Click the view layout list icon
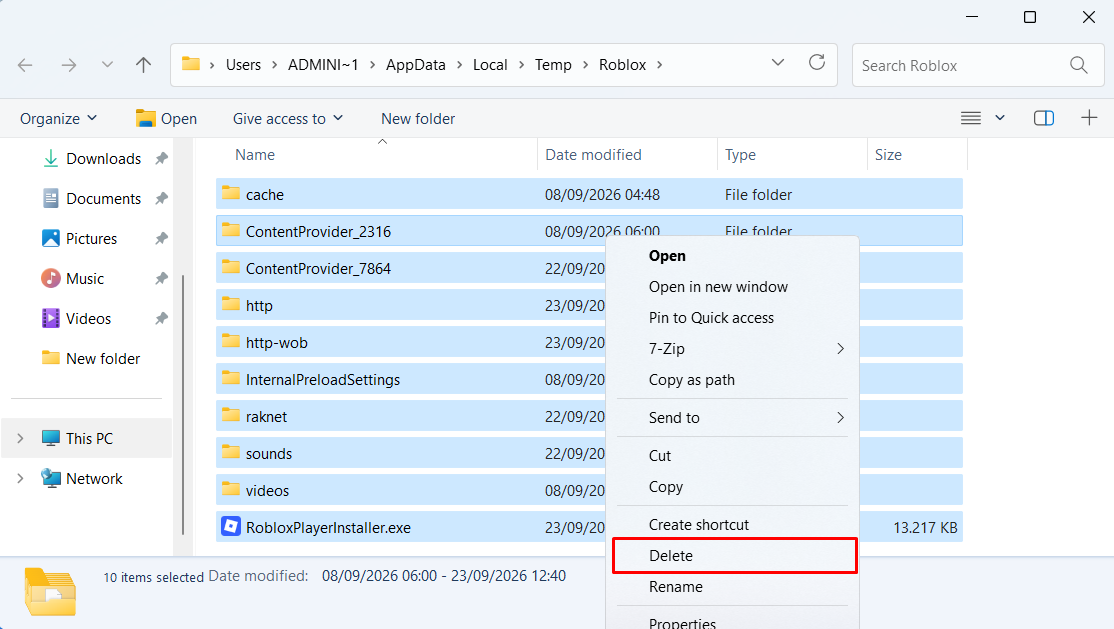 pos(970,118)
